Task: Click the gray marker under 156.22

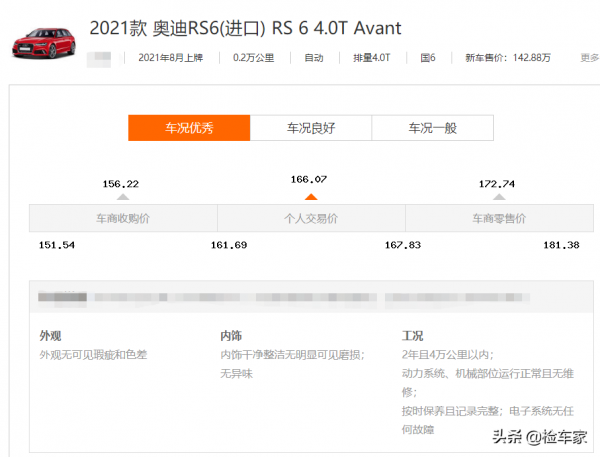Action: tap(123, 197)
